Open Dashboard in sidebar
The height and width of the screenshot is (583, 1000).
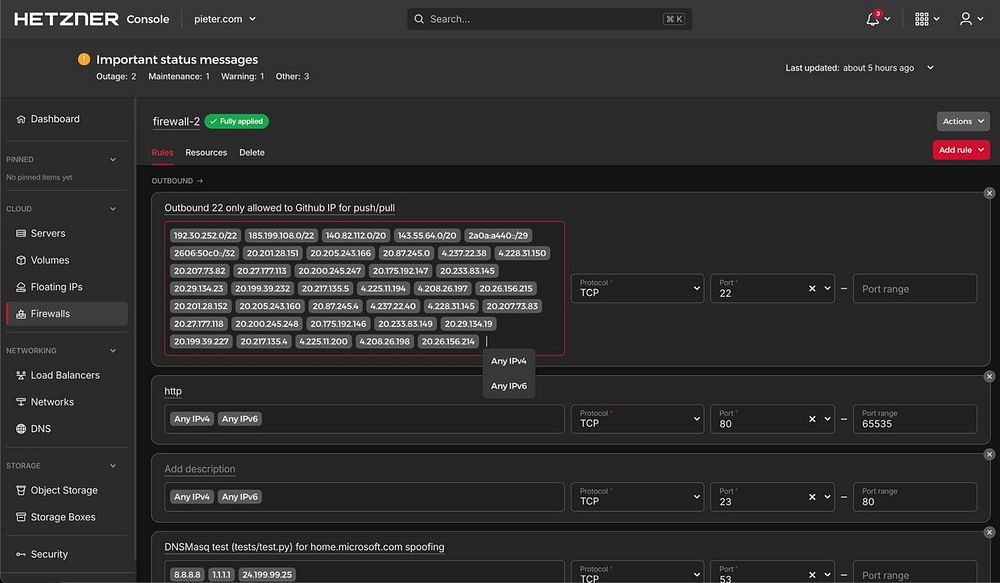pyautogui.click(x=67, y=119)
